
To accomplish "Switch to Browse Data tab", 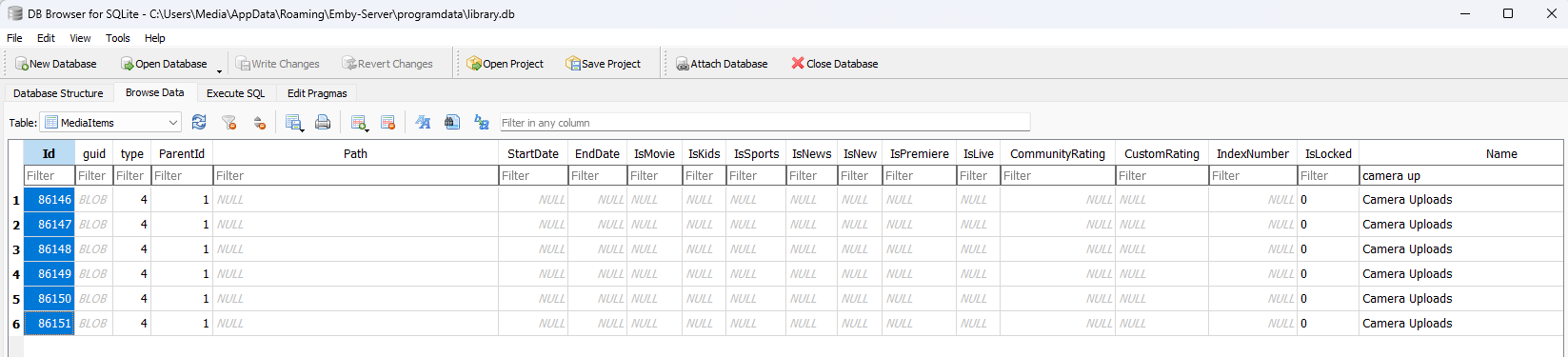I will 155,92.
